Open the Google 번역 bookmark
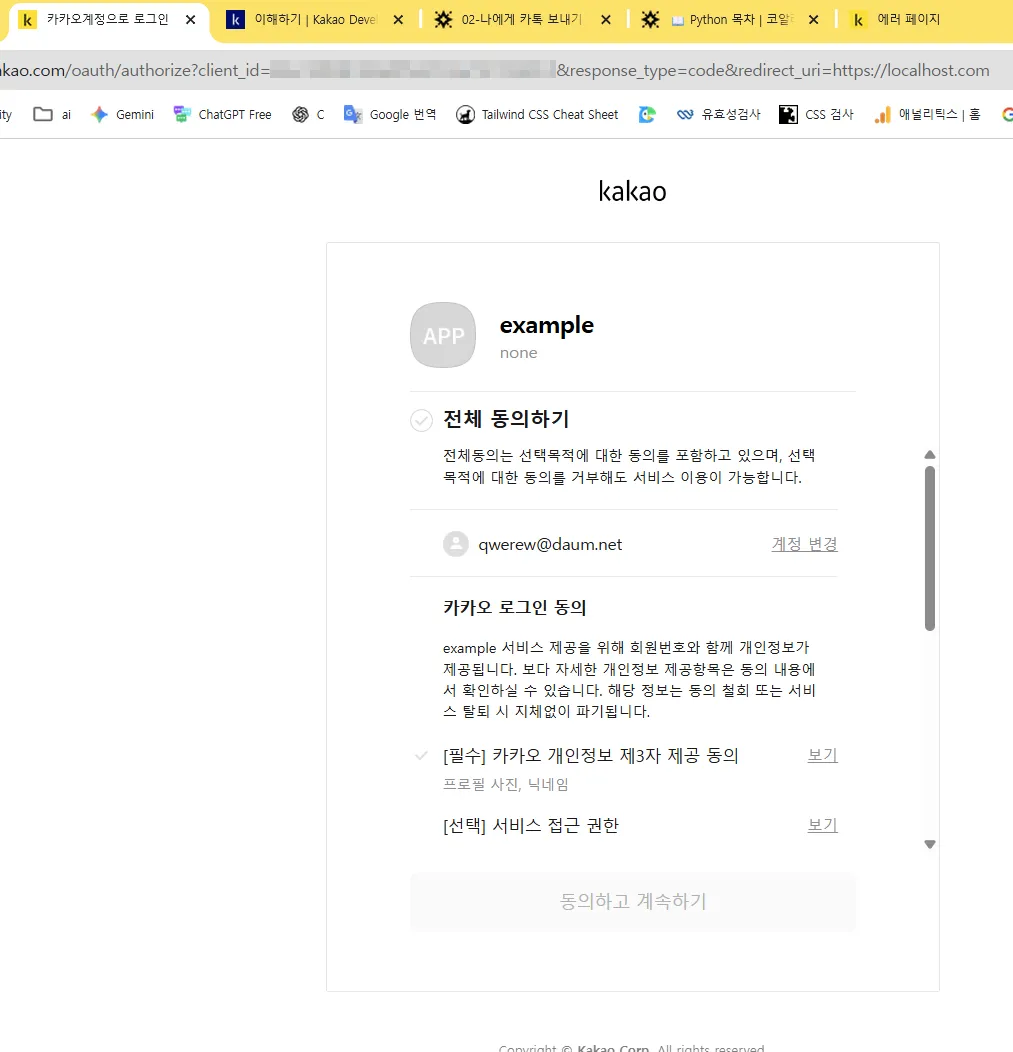The image size is (1013, 1052). click(x=390, y=115)
